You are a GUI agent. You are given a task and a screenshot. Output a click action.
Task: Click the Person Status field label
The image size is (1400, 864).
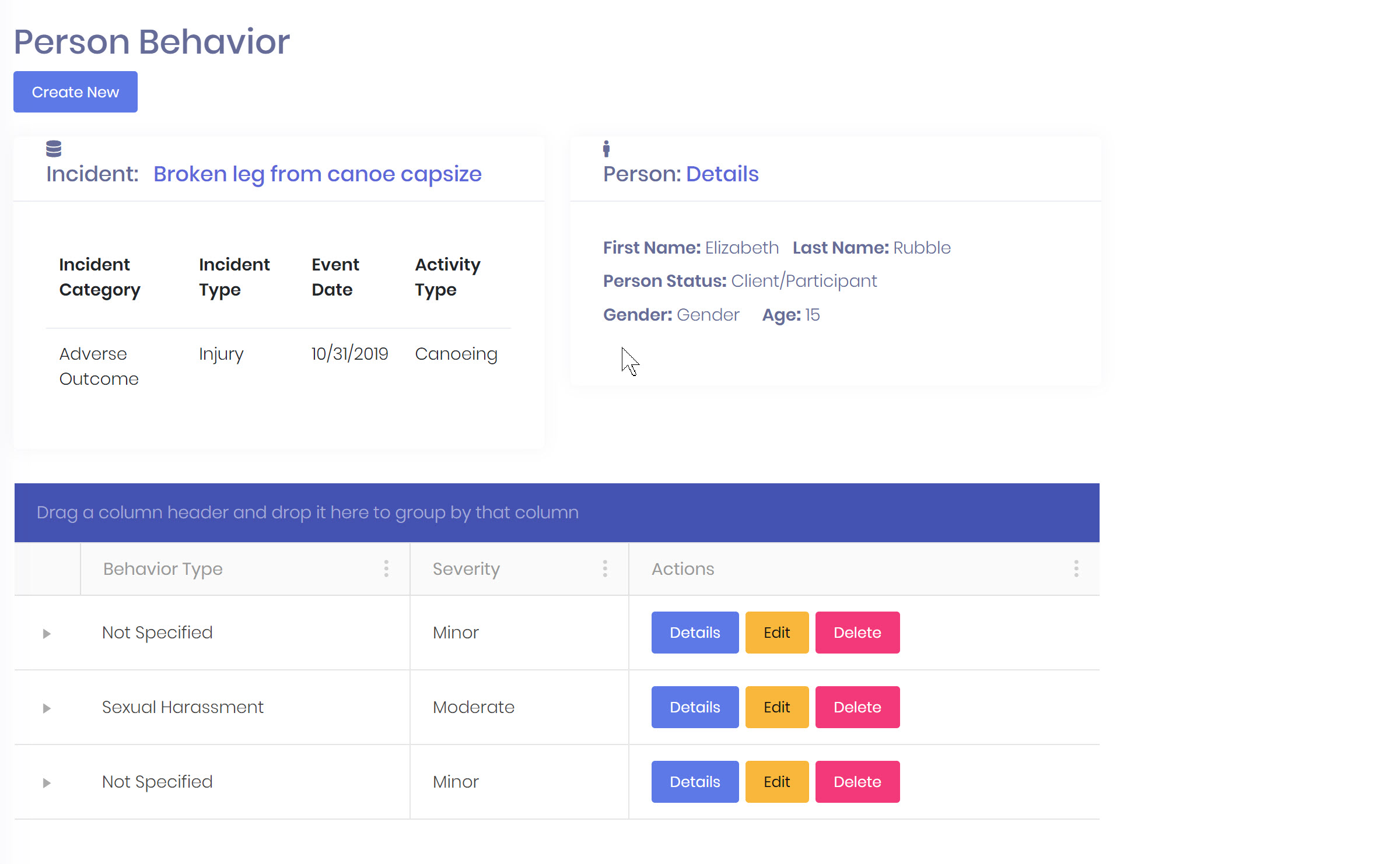664,281
